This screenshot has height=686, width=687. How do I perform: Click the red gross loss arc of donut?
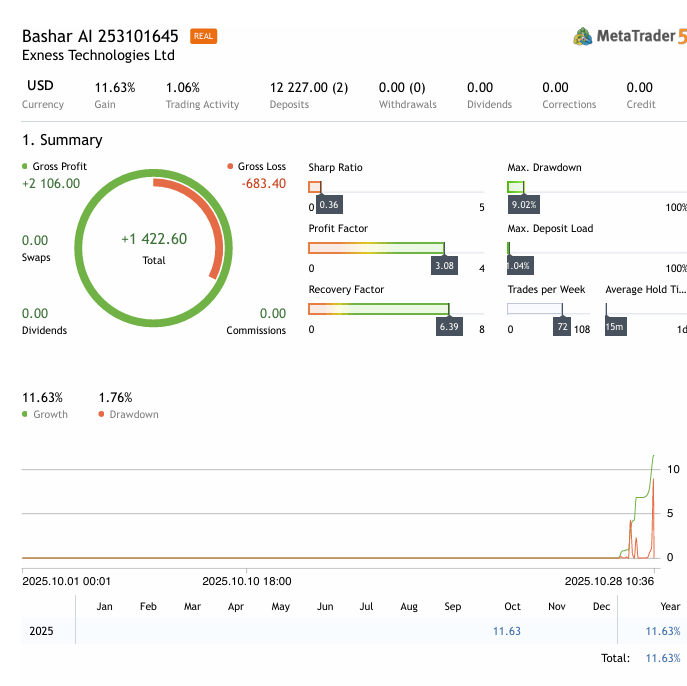pos(213,220)
